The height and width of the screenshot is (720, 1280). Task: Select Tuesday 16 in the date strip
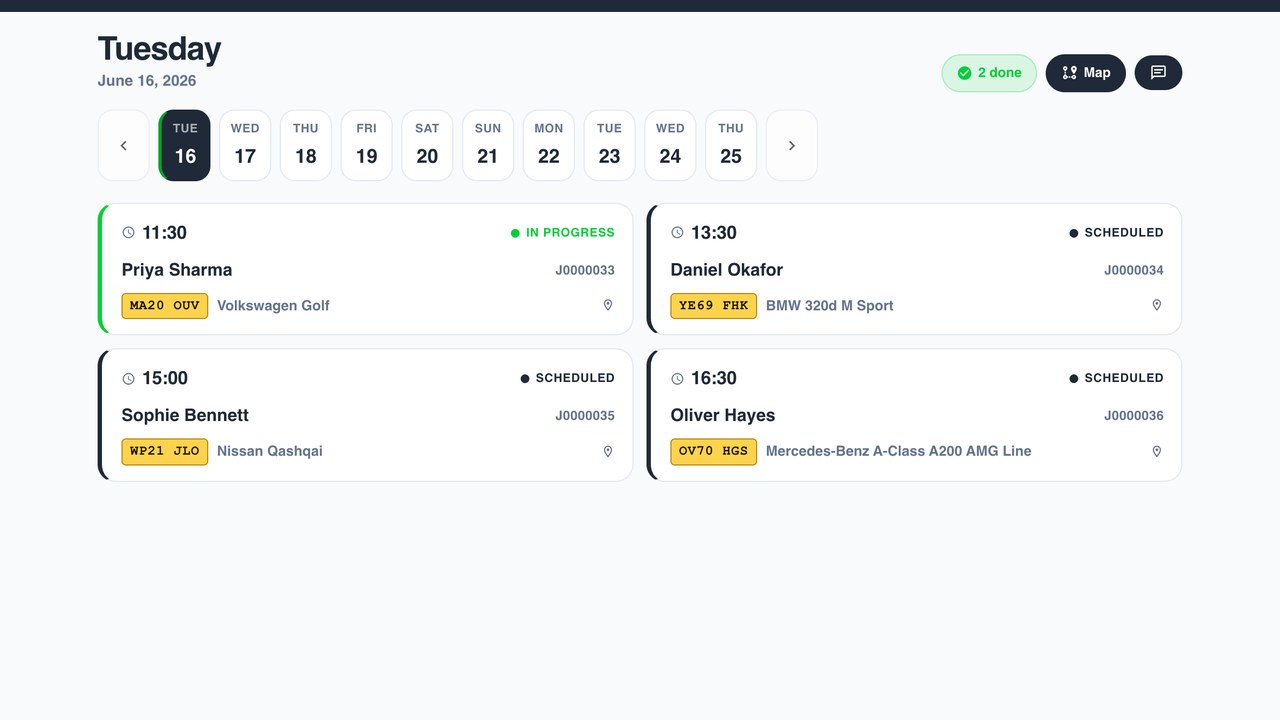(x=185, y=145)
